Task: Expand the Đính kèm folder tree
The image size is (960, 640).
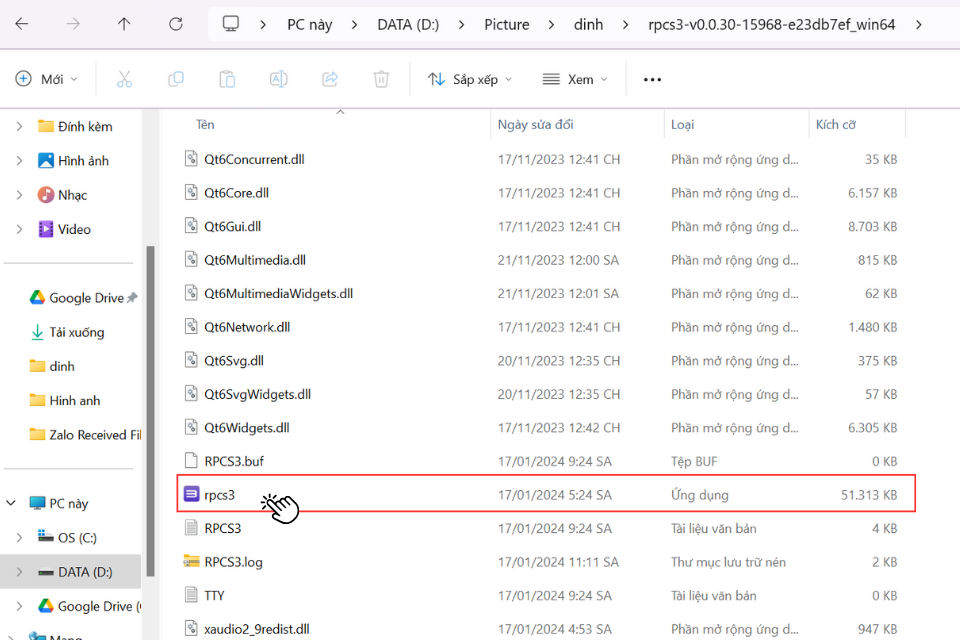Action: 19,126
